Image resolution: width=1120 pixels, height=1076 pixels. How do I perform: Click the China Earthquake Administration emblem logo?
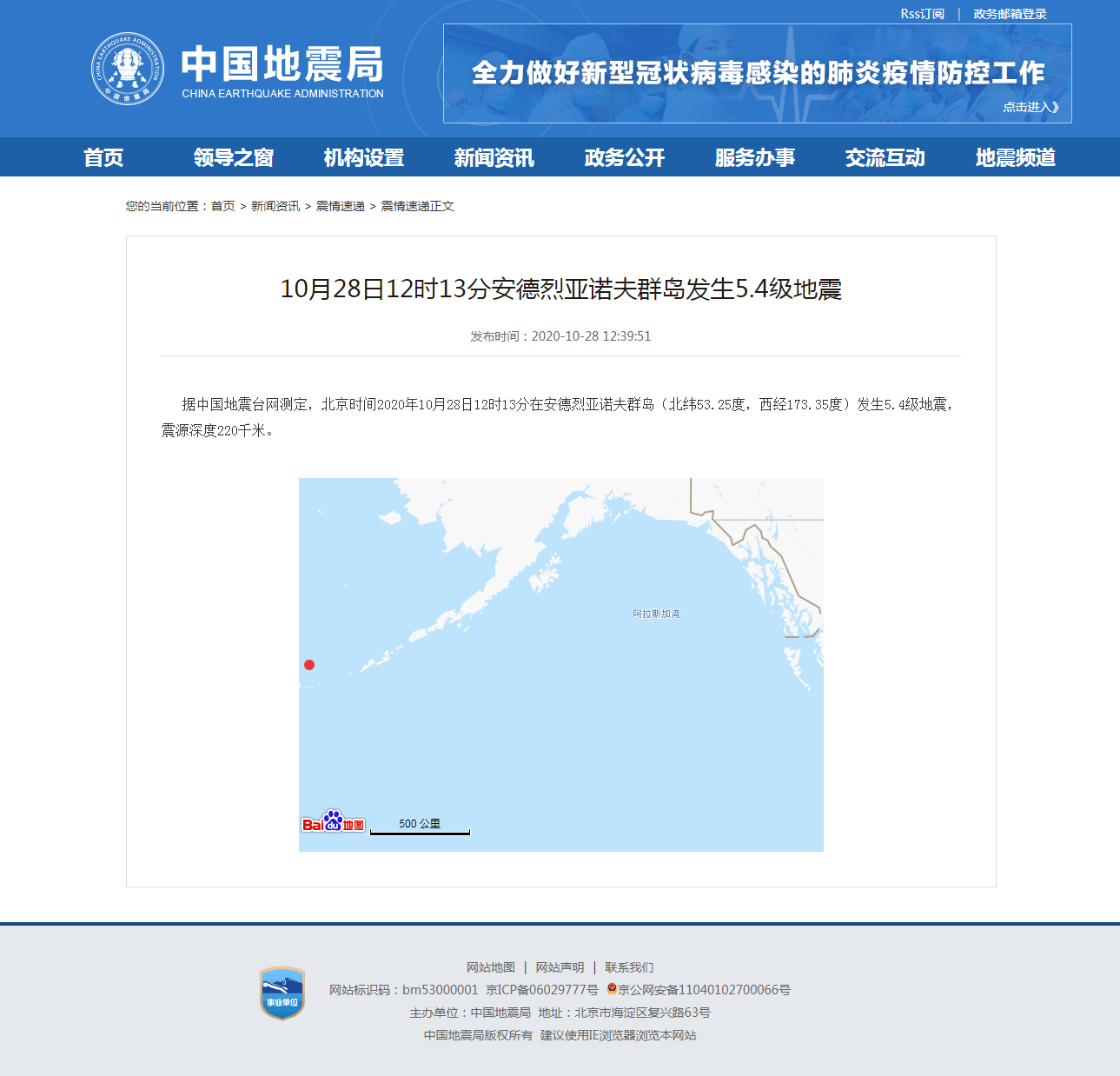click(x=128, y=69)
